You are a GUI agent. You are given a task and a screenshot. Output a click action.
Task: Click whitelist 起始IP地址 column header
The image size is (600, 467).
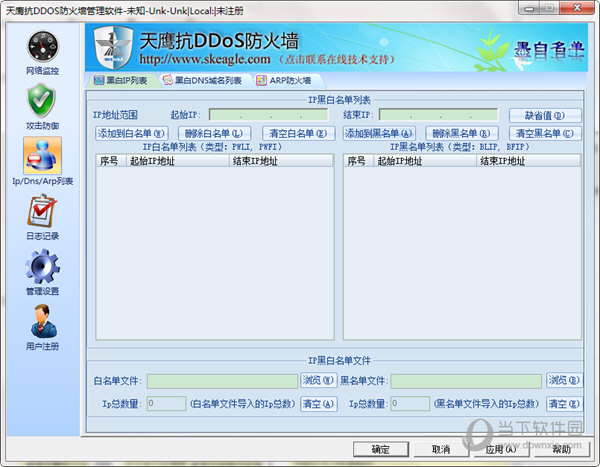178,161
